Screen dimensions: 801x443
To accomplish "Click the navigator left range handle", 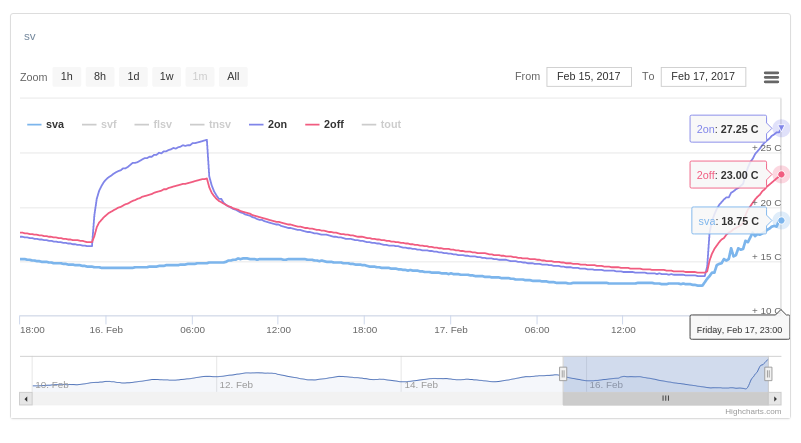I will click(563, 374).
